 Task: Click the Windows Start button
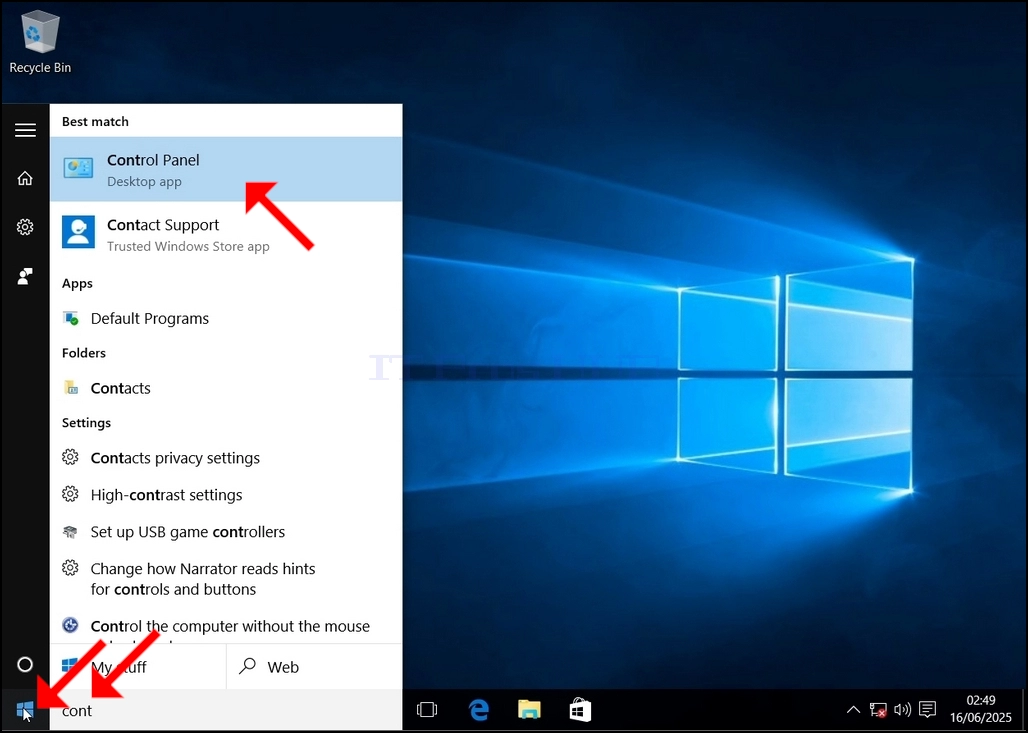coord(25,709)
